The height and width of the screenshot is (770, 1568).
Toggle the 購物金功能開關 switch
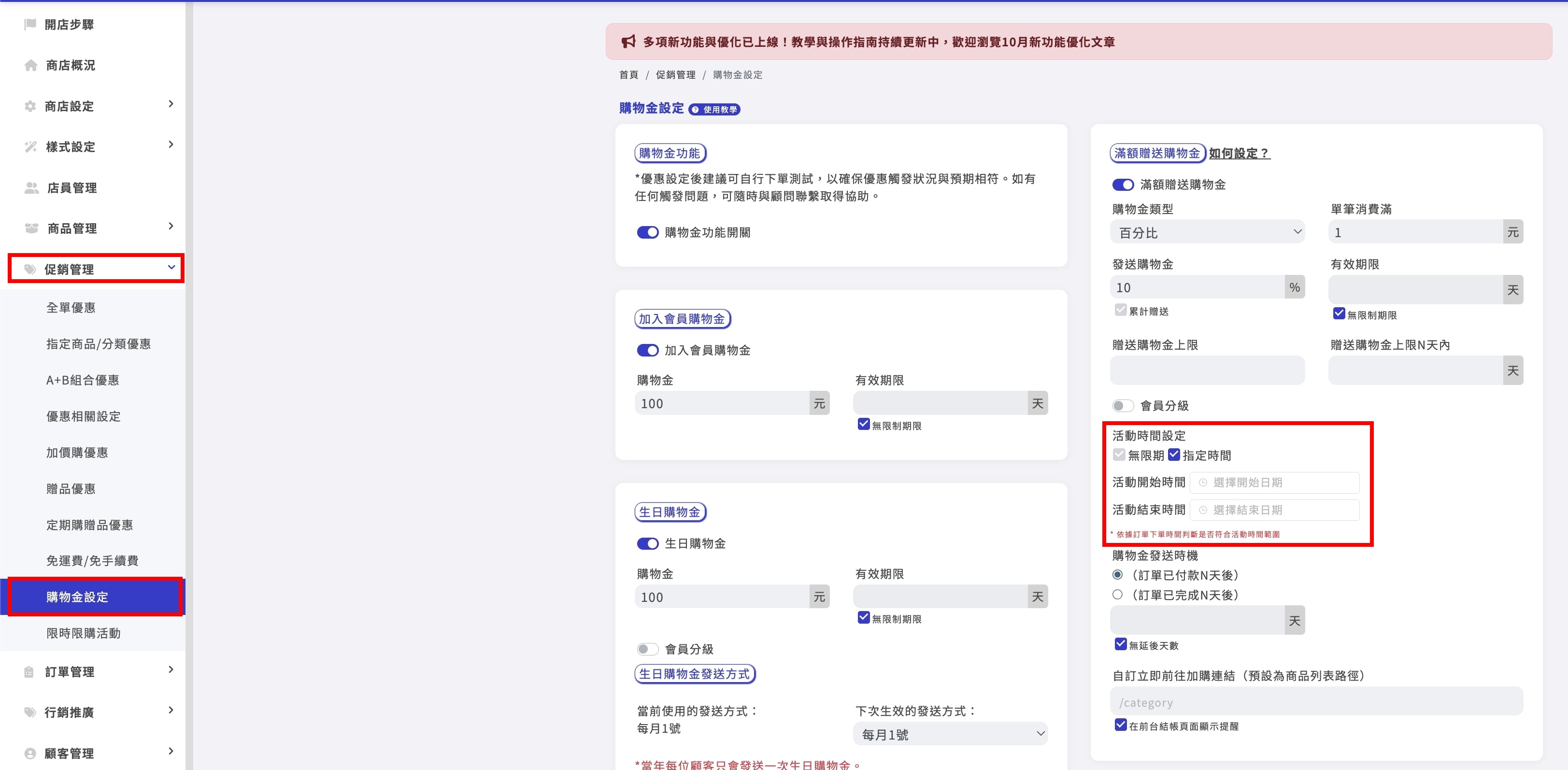[x=648, y=232]
